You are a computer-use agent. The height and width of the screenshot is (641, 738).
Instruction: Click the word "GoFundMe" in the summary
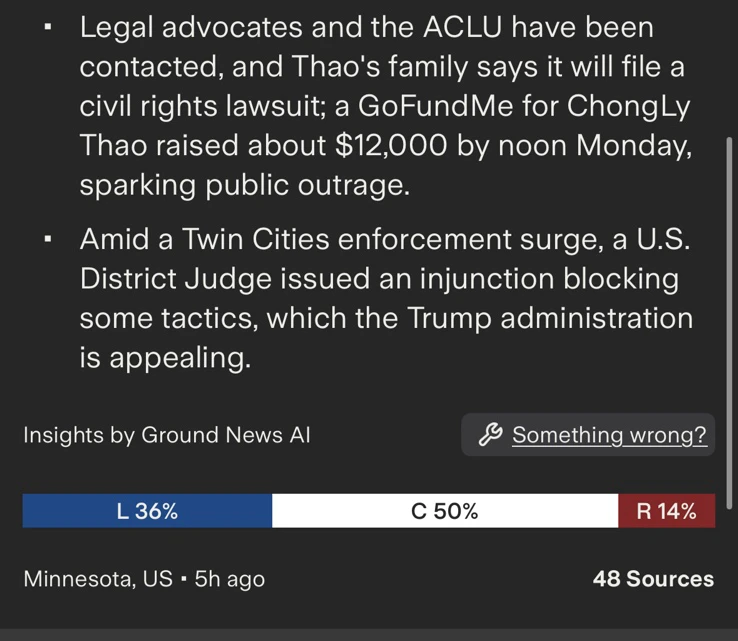tap(435, 106)
